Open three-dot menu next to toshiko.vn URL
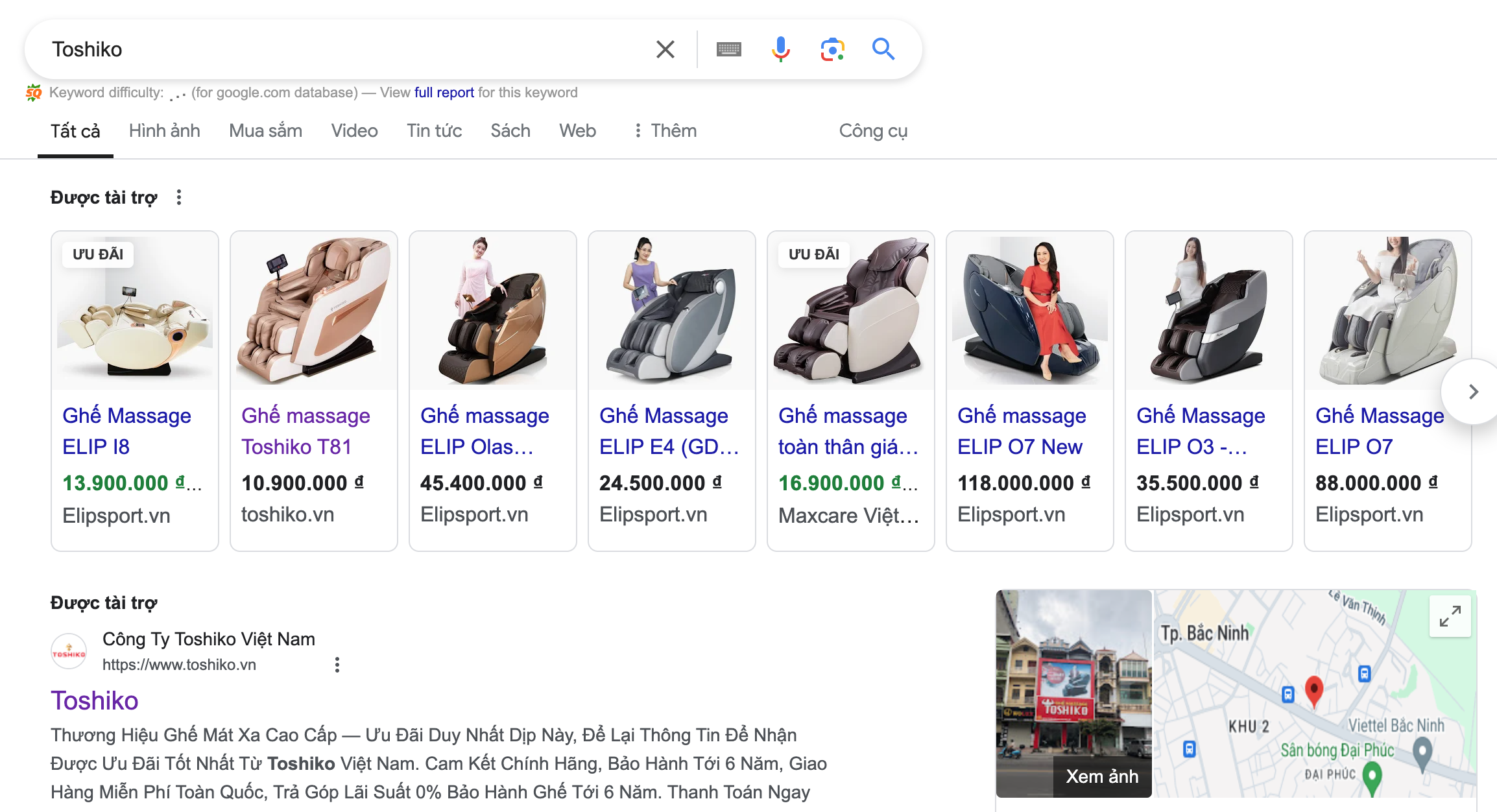This screenshot has width=1497, height=812. click(337, 665)
